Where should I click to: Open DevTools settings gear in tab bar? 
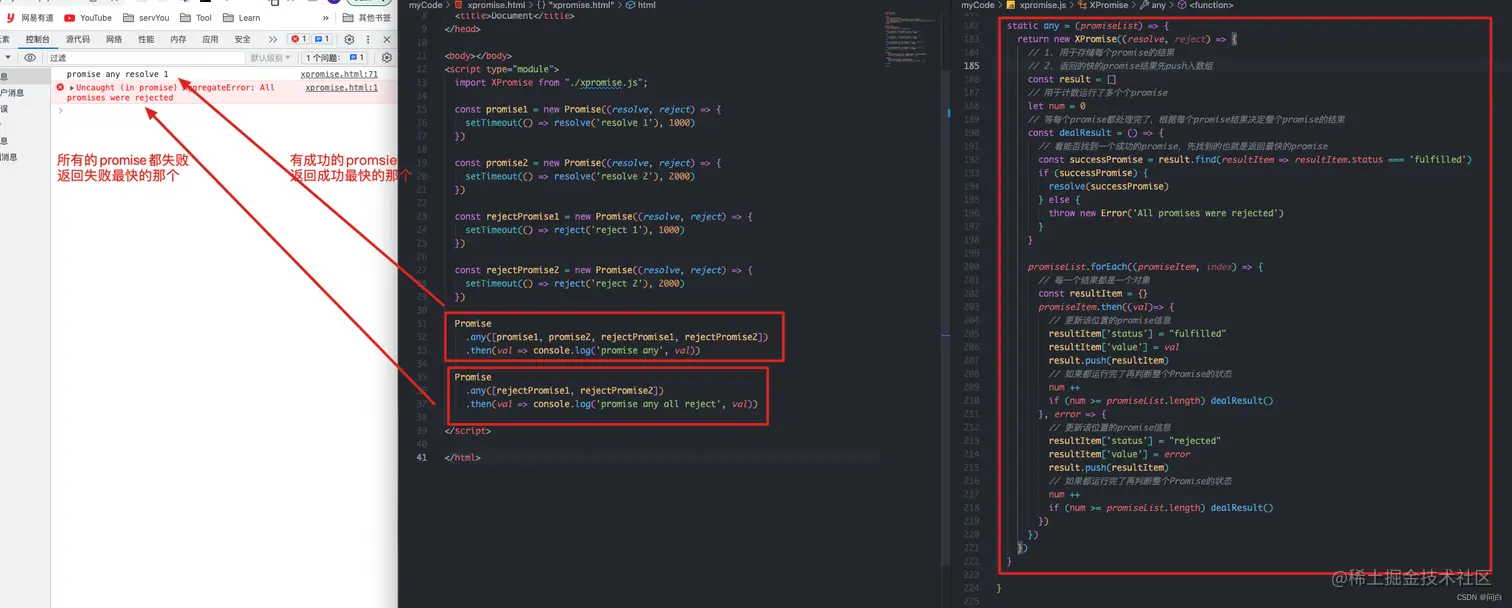pyautogui.click(x=349, y=39)
